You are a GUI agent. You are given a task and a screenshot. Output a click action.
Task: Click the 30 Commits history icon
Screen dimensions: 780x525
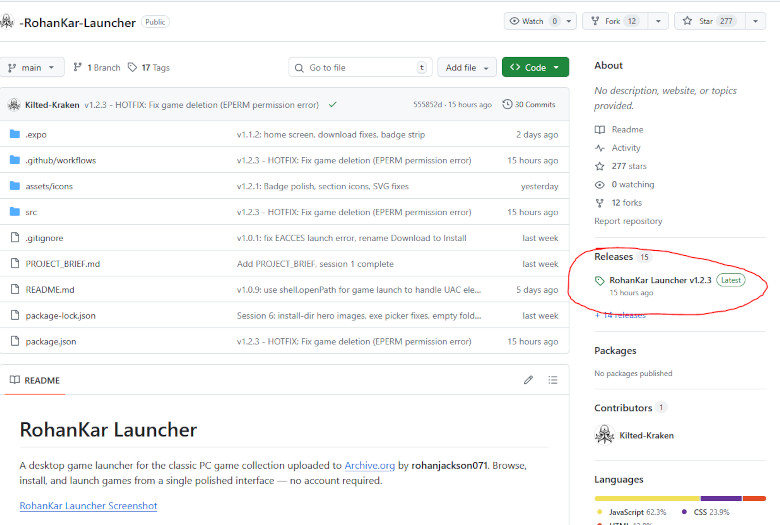508,104
